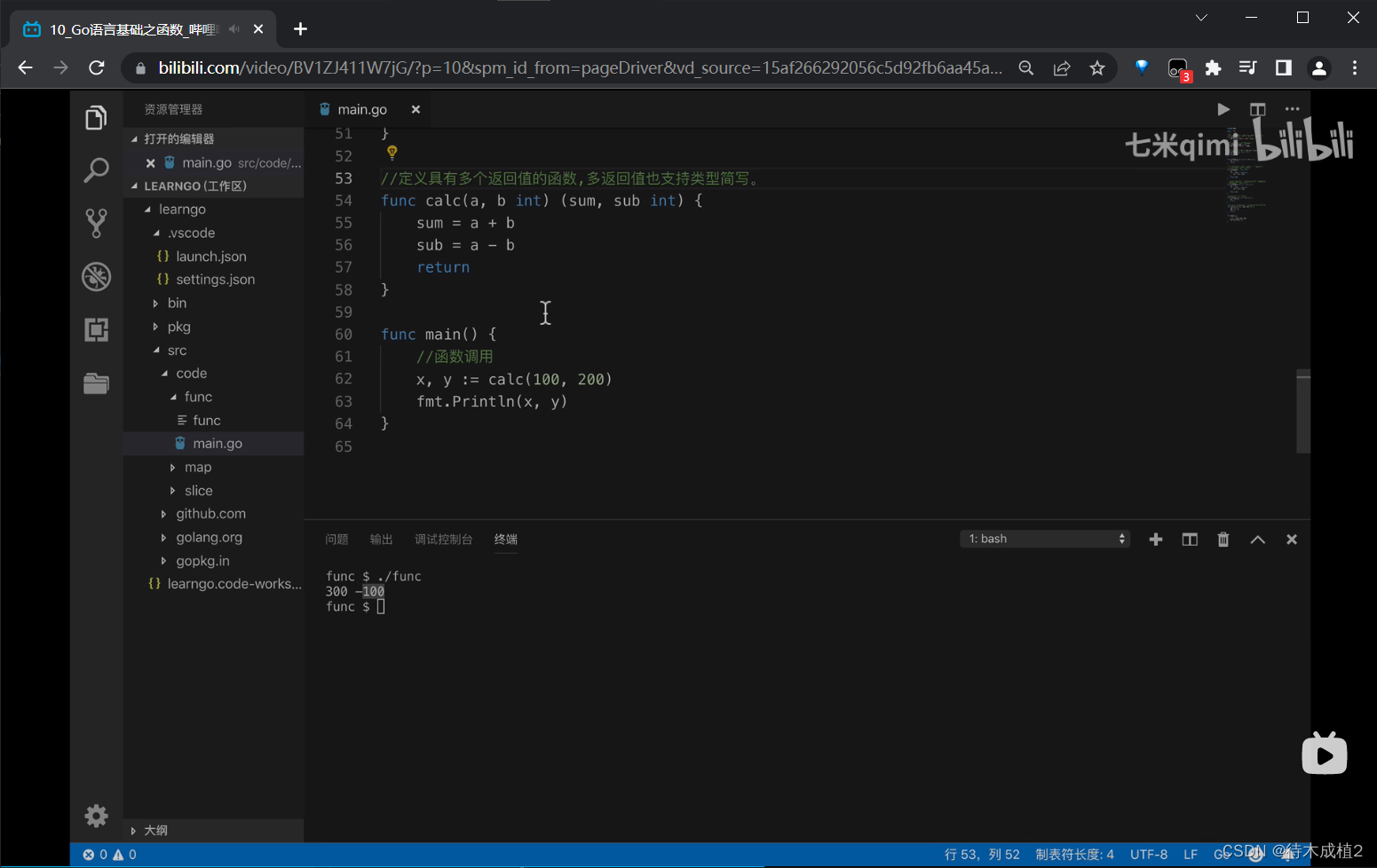This screenshot has height=868, width=1377.
Task: Split the editor with the split icon
Action: point(1257,109)
